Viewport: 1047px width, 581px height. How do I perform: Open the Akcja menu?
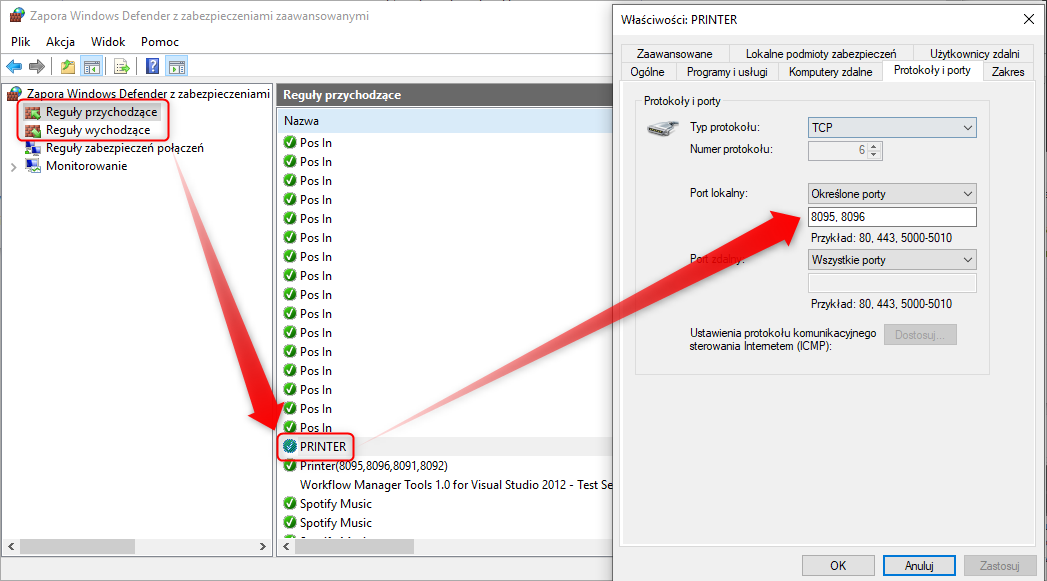(x=60, y=42)
